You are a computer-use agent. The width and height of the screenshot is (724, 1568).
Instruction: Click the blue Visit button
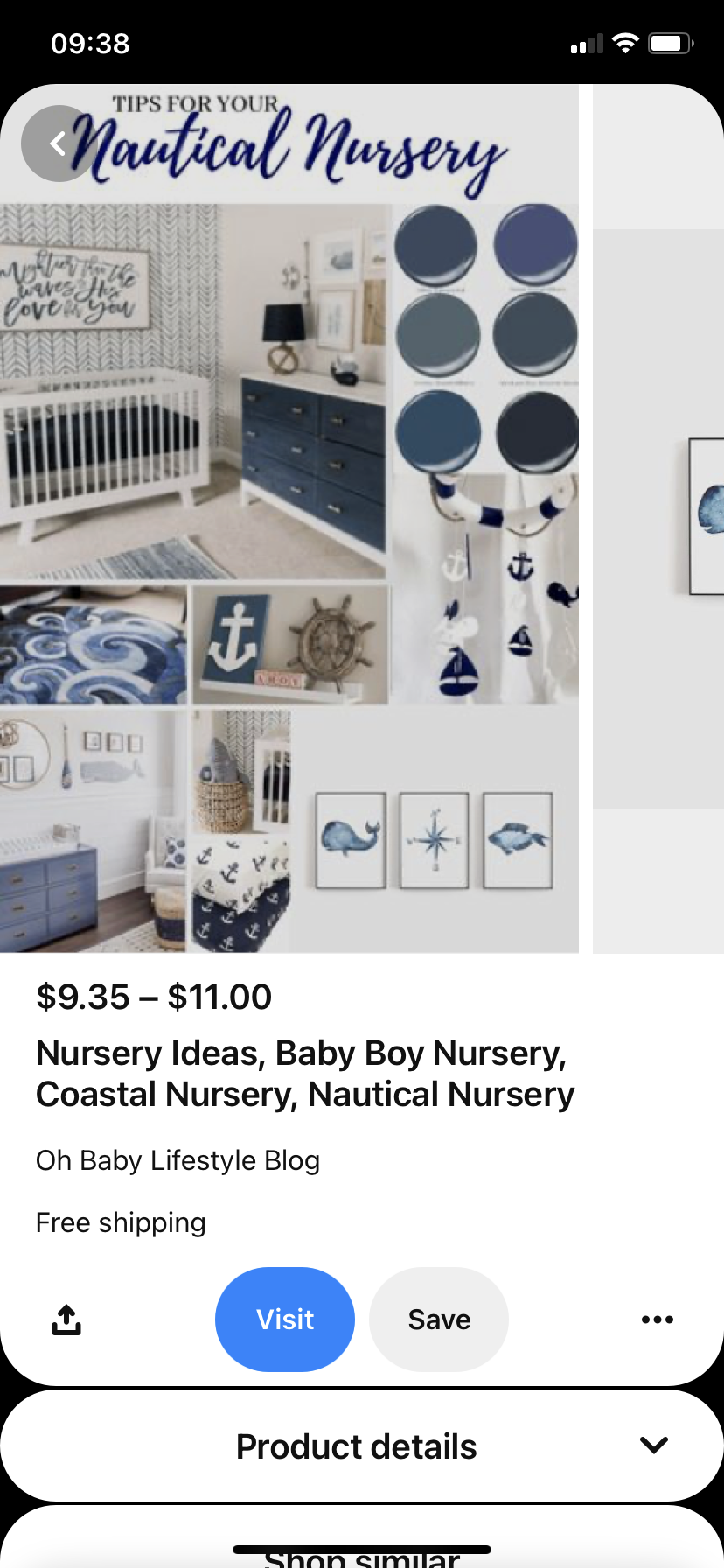pyautogui.click(x=285, y=1319)
